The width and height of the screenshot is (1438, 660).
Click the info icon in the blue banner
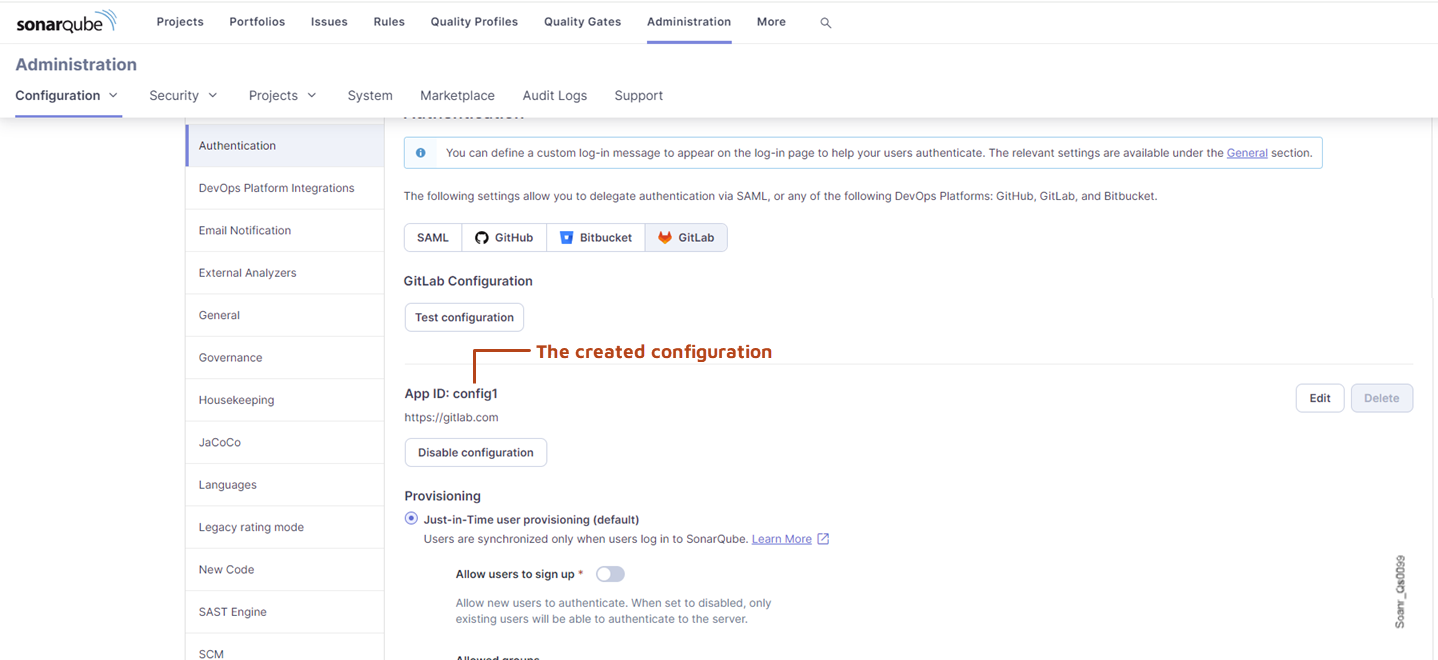click(420, 152)
